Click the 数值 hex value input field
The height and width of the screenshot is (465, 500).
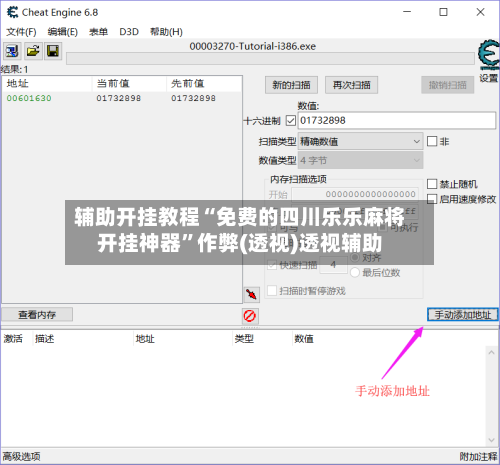click(x=397, y=120)
